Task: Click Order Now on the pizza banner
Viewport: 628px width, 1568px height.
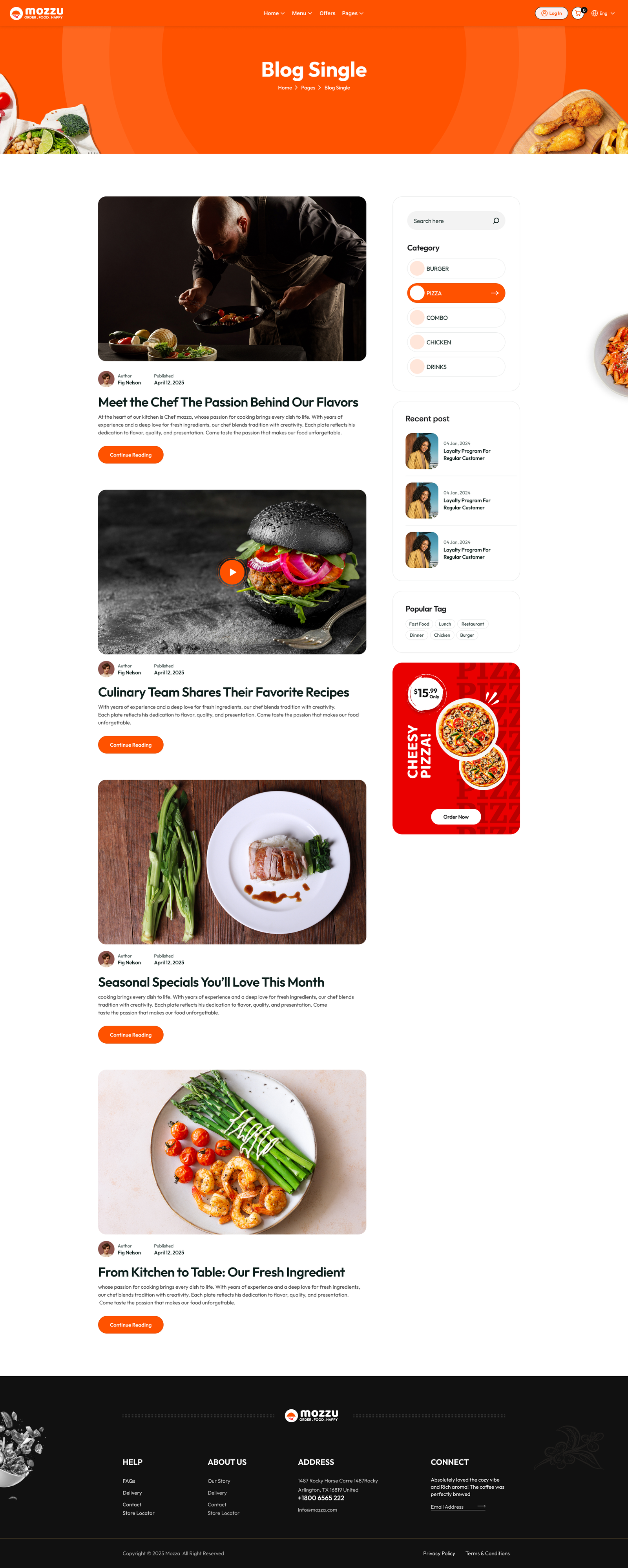Action: pos(456,817)
